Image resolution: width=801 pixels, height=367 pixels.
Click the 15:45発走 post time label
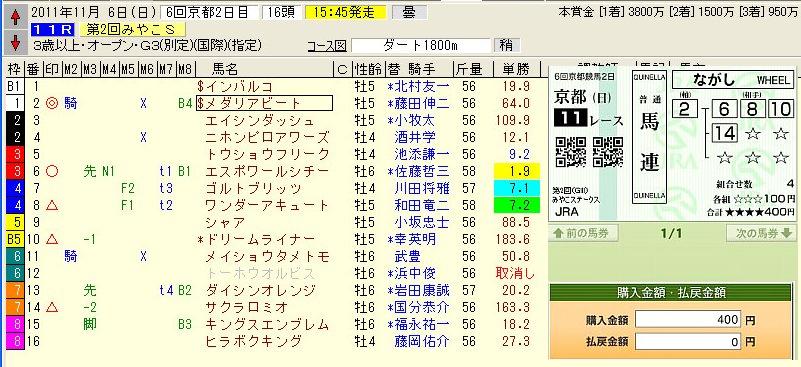[345, 13]
